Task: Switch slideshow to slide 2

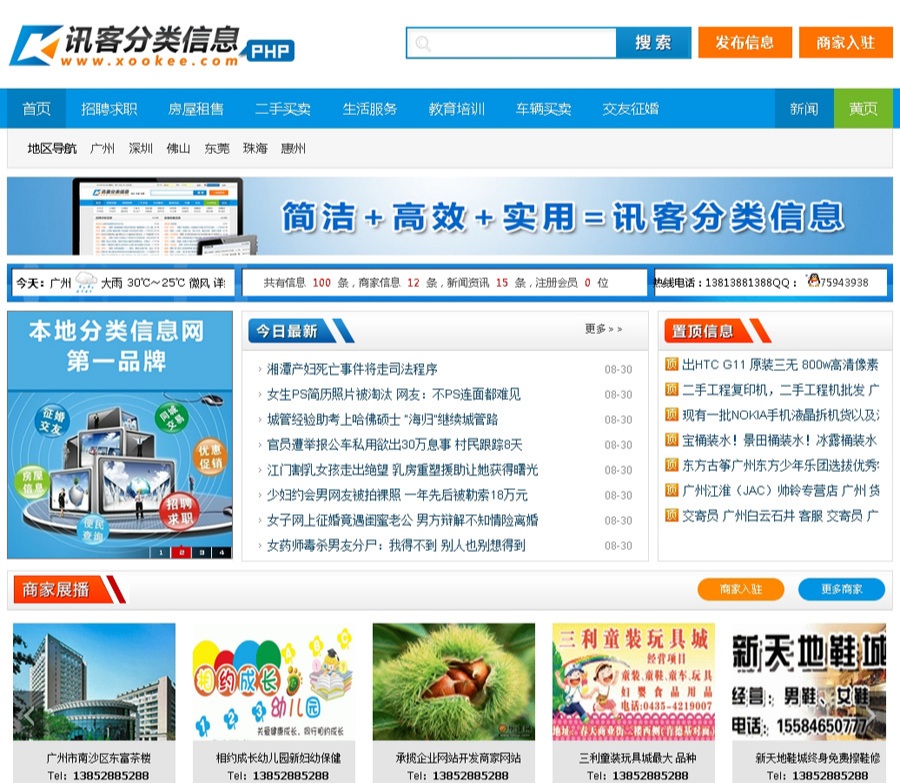Action: click(x=181, y=552)
